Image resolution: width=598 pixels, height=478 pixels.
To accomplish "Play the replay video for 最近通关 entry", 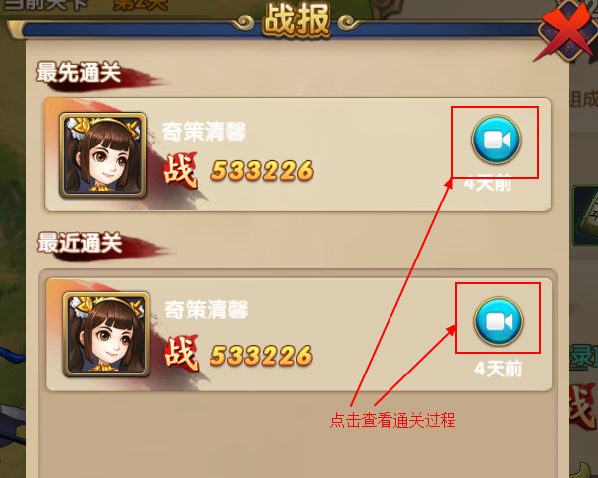I will (x=498, y=321).
